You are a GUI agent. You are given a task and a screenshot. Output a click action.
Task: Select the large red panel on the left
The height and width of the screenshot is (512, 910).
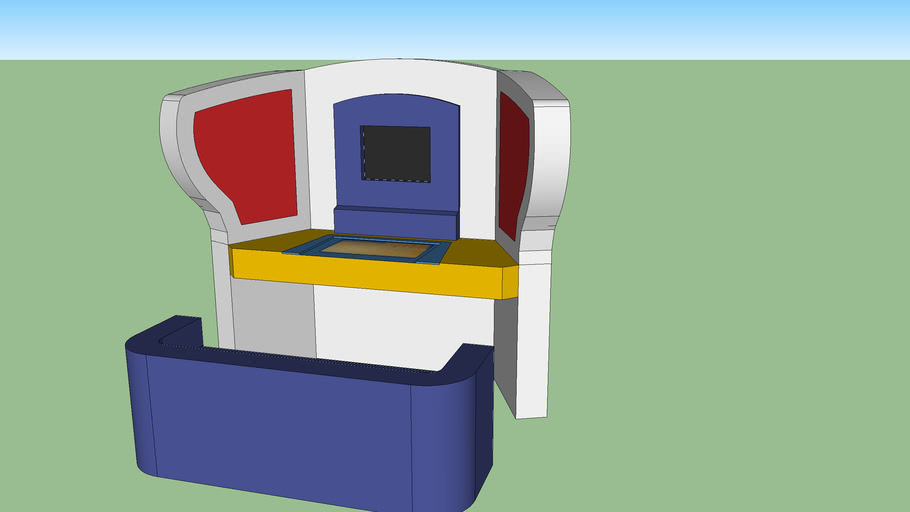click(x=247, y=153)
